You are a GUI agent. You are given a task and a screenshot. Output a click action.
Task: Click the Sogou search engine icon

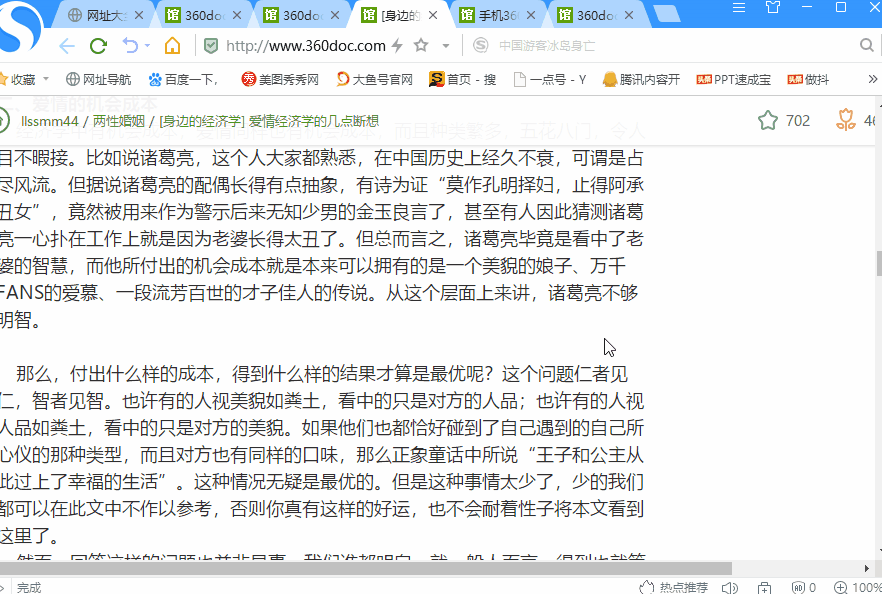(480, 45)
